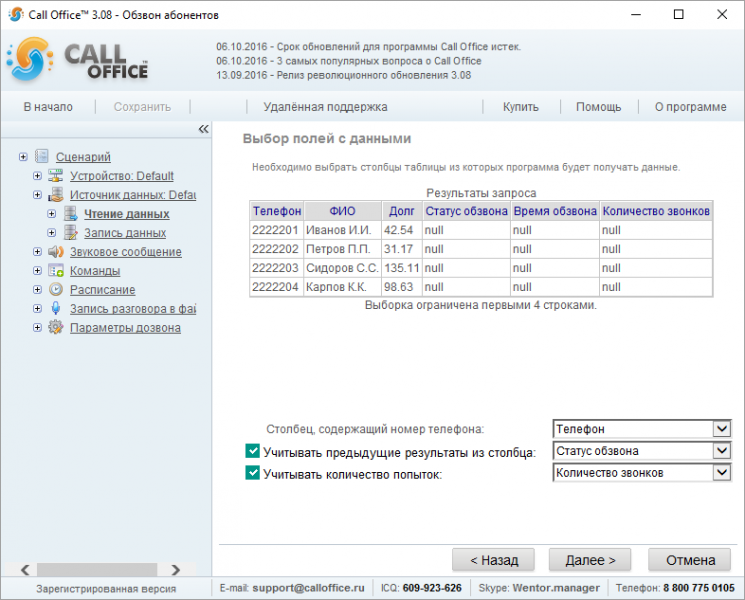Click the ФИО column header

pos(343,211)
